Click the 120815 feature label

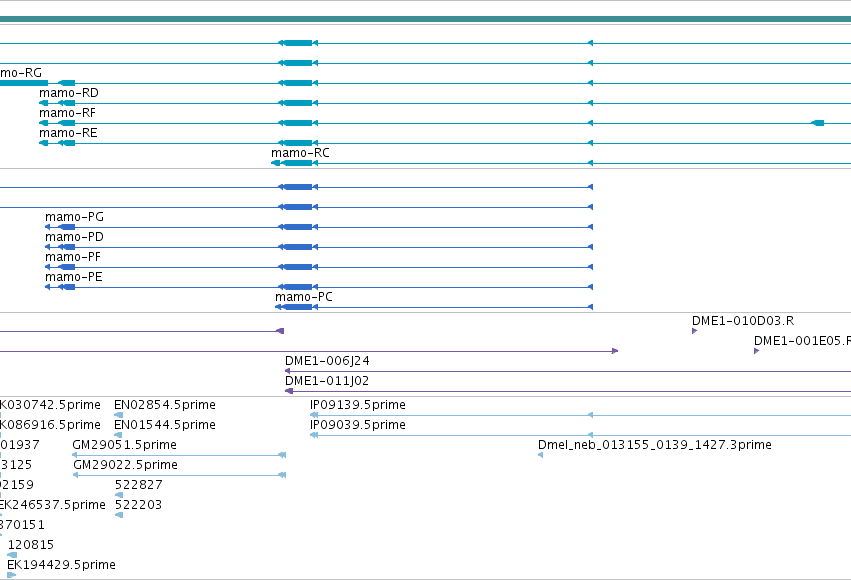click(31, 545)
